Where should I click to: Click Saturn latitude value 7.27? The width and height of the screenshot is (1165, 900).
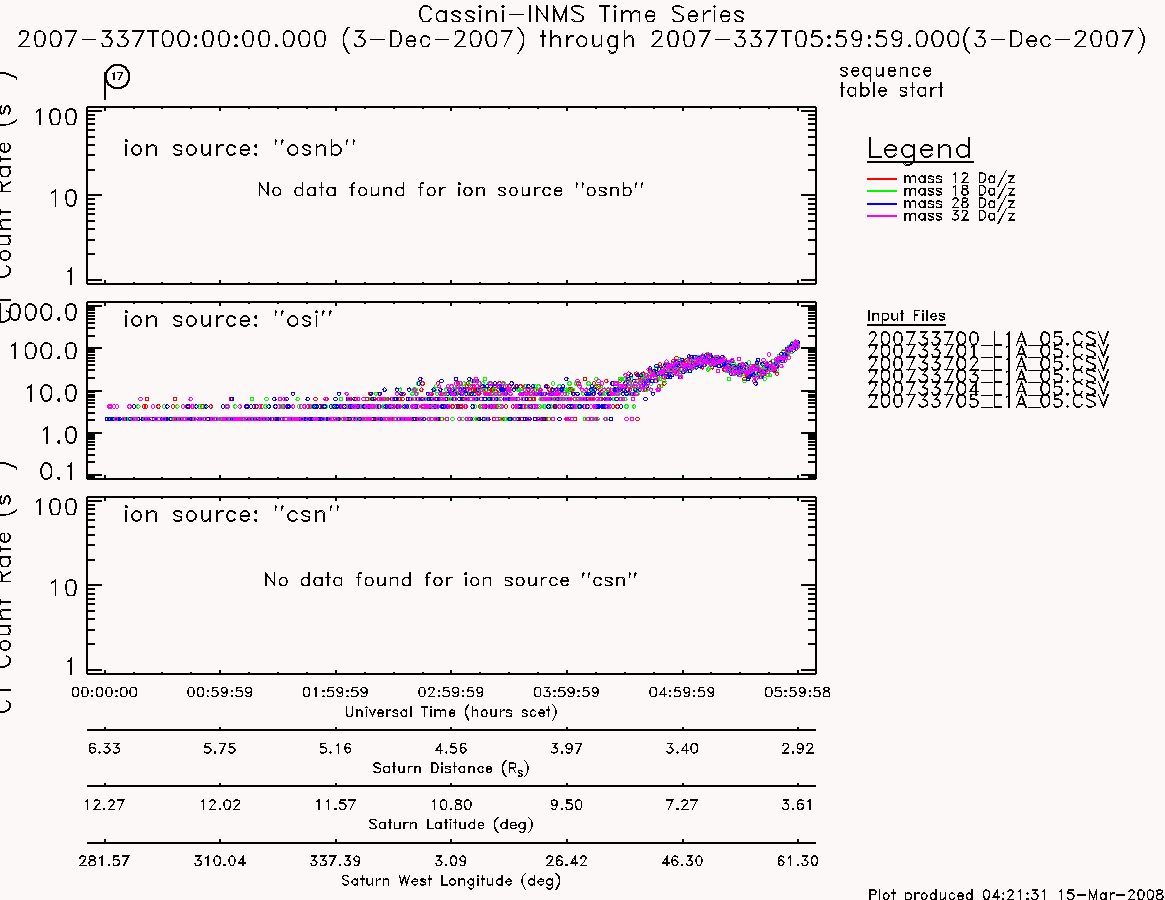(681, 805)
